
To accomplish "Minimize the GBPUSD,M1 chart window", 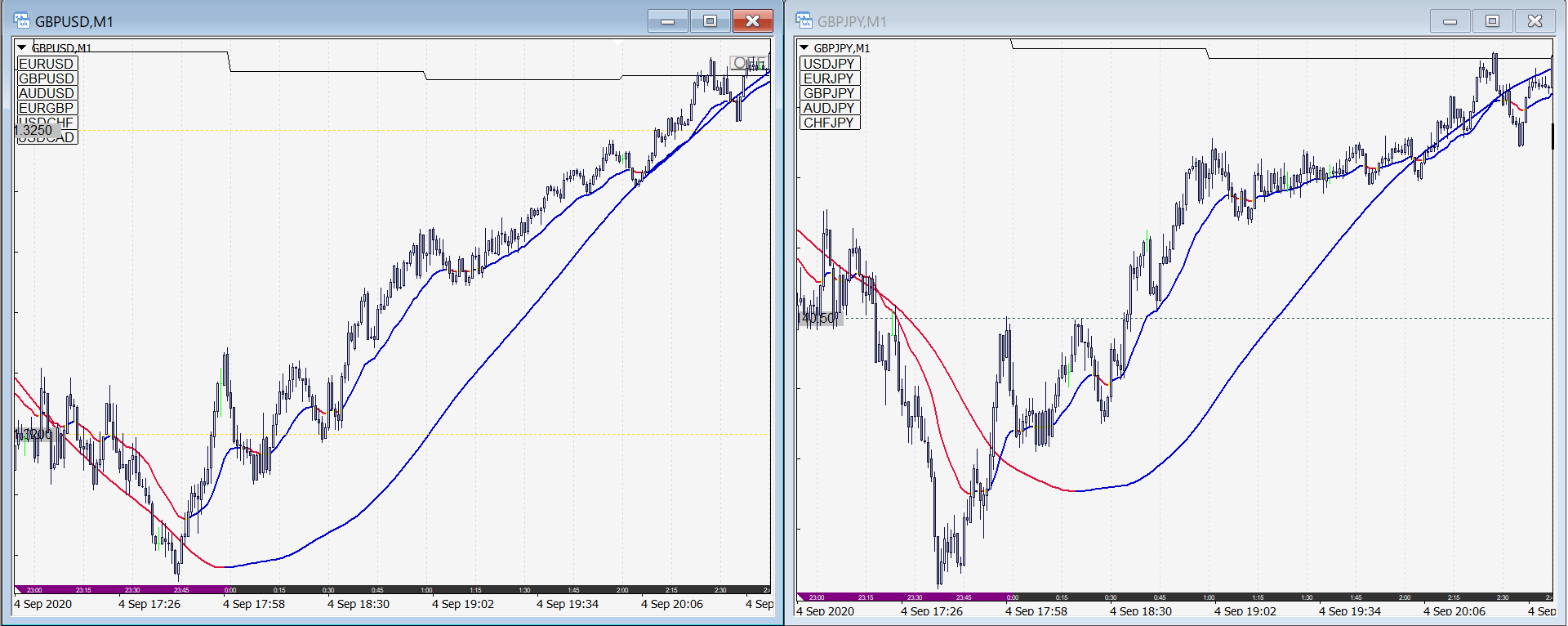I will point(668,21).
